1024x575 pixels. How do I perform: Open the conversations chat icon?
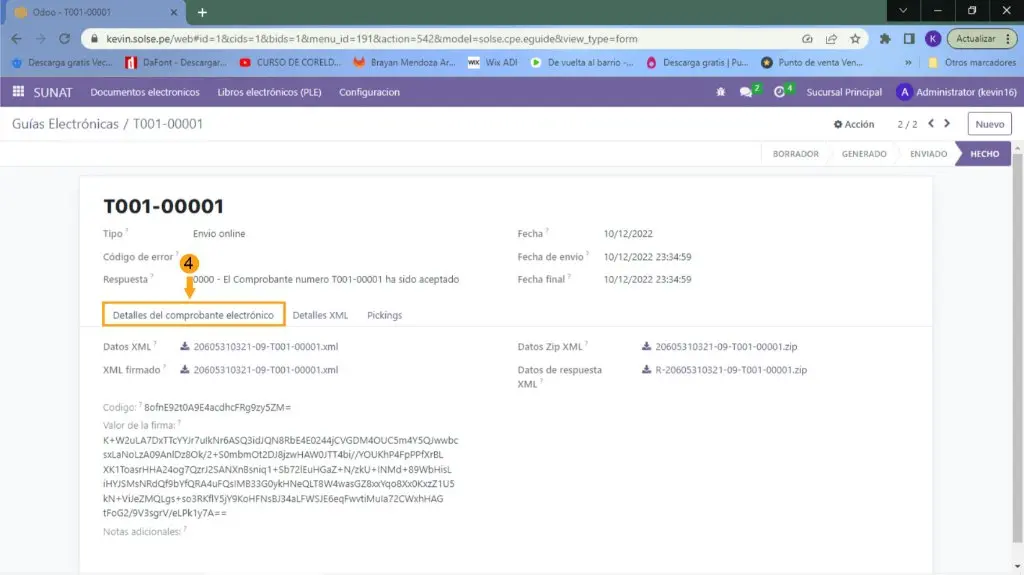pos(746,92)
